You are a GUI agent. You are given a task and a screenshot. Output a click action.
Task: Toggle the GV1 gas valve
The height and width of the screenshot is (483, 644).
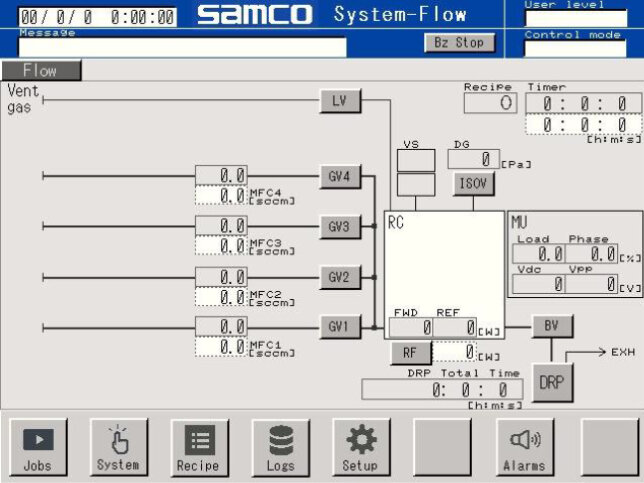click(340, 327)
